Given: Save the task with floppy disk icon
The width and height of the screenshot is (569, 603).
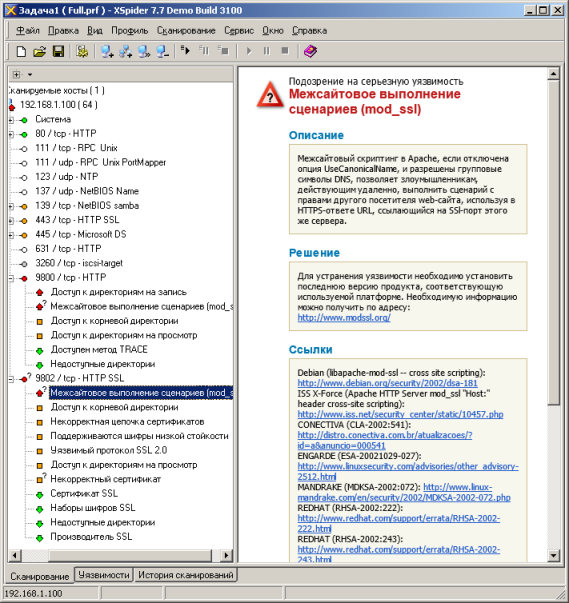Looking at the screenshot, I should [x=58, y=51].
